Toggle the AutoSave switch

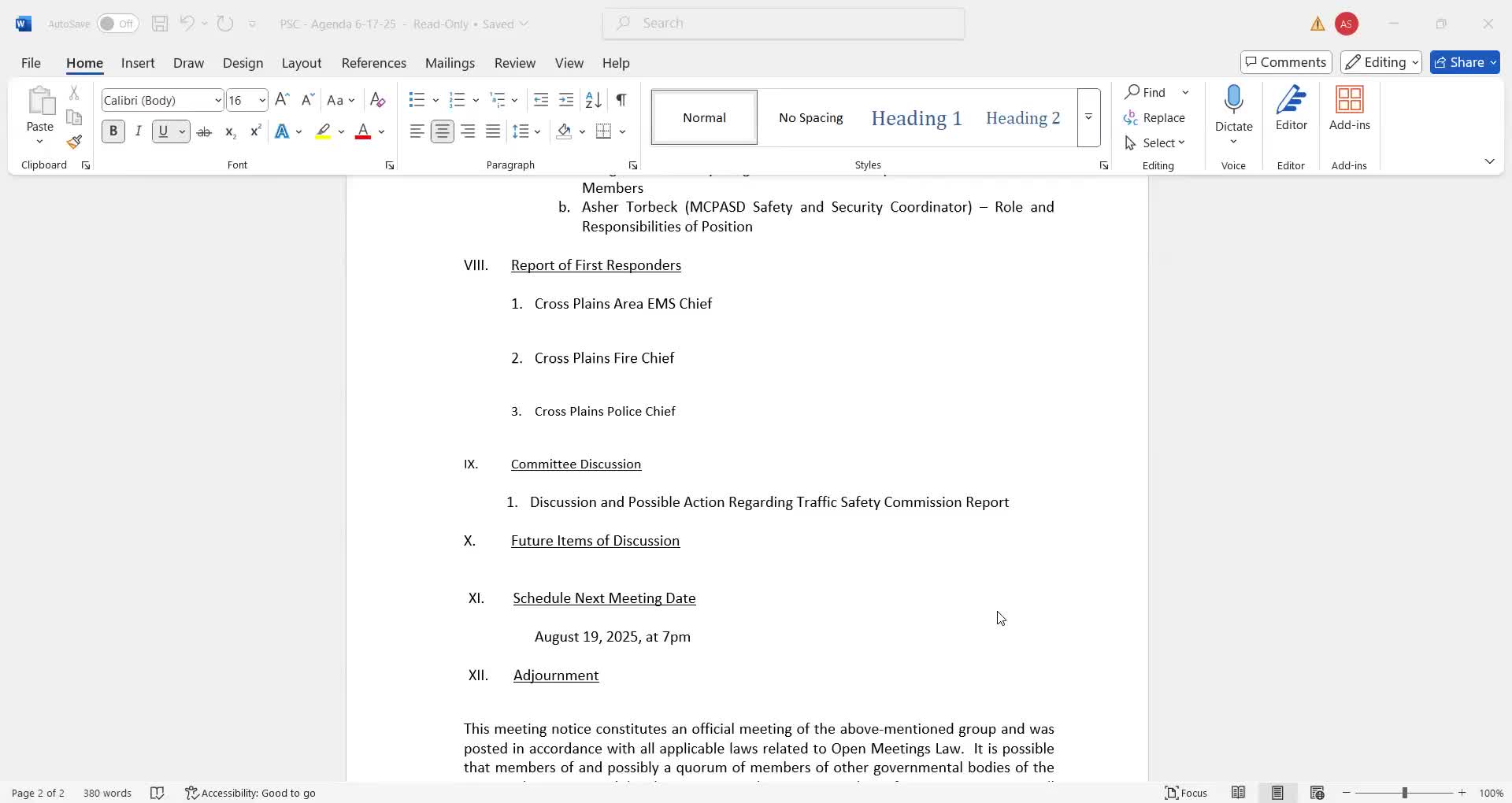point(117,24)
